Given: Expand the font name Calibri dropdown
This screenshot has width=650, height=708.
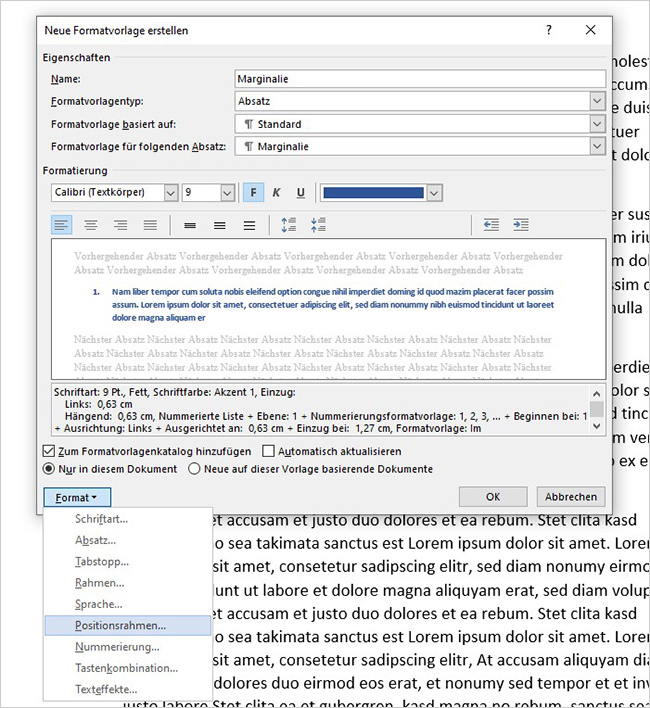Looking at the screenshot, I should pos(170,192).
